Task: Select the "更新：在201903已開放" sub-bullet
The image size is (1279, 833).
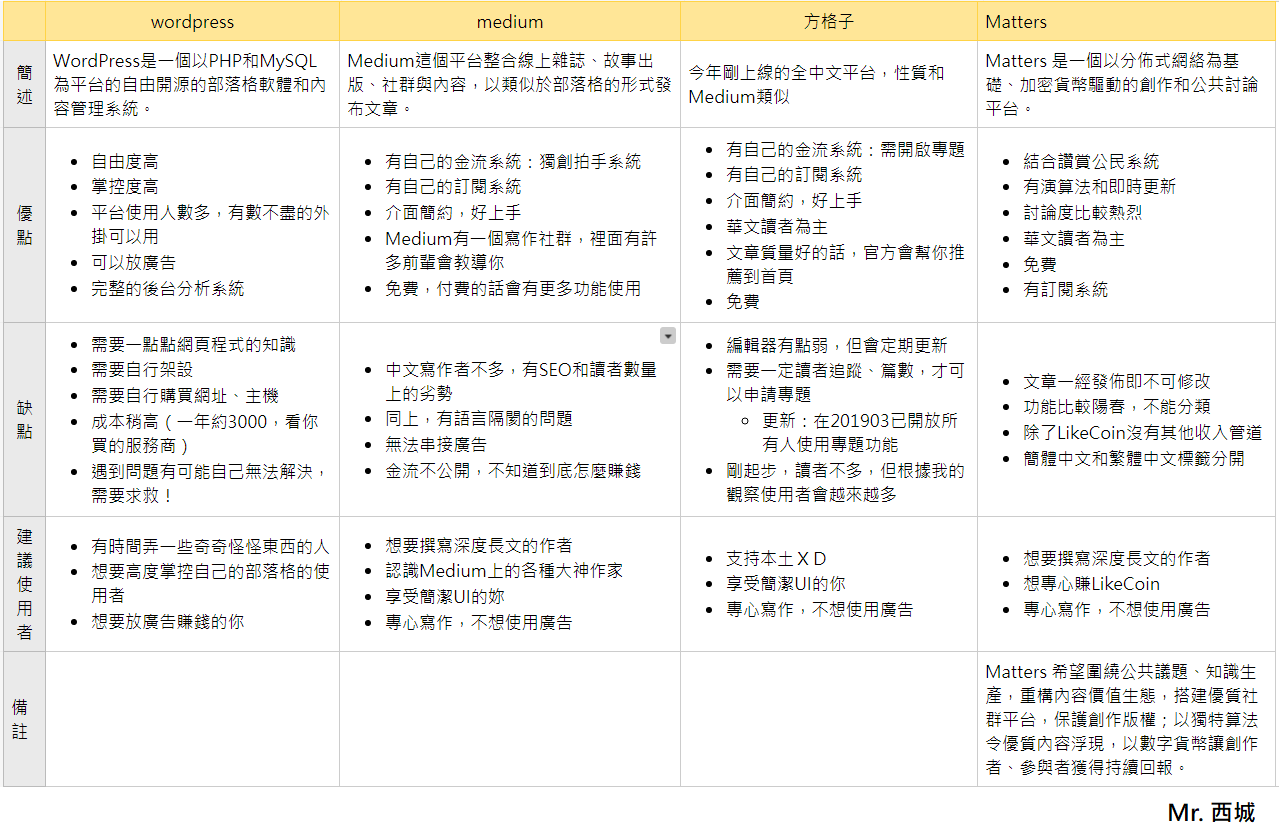Action: (x=860, y=432)
